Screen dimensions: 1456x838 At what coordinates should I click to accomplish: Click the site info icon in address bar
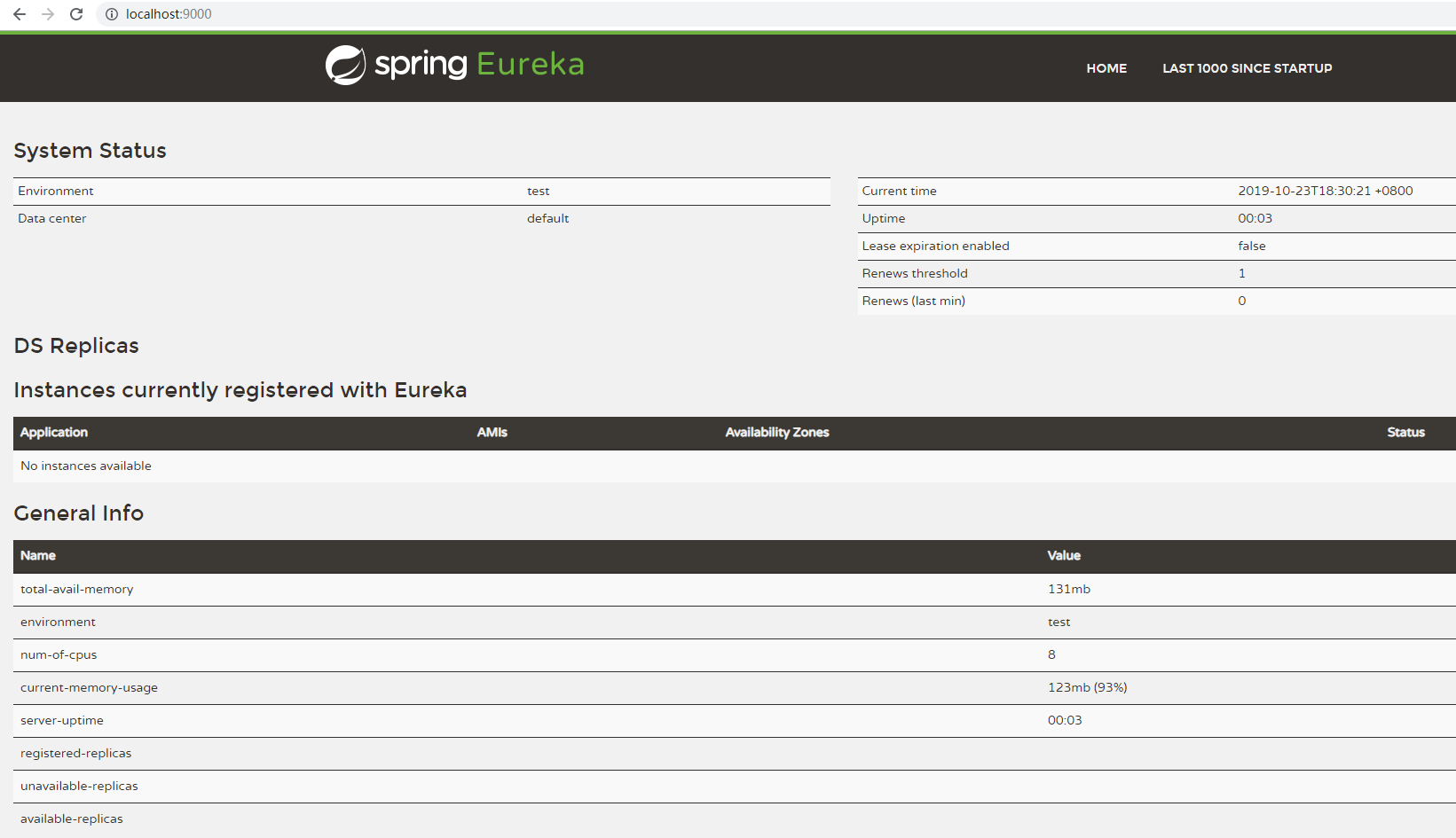click(112, 14)
